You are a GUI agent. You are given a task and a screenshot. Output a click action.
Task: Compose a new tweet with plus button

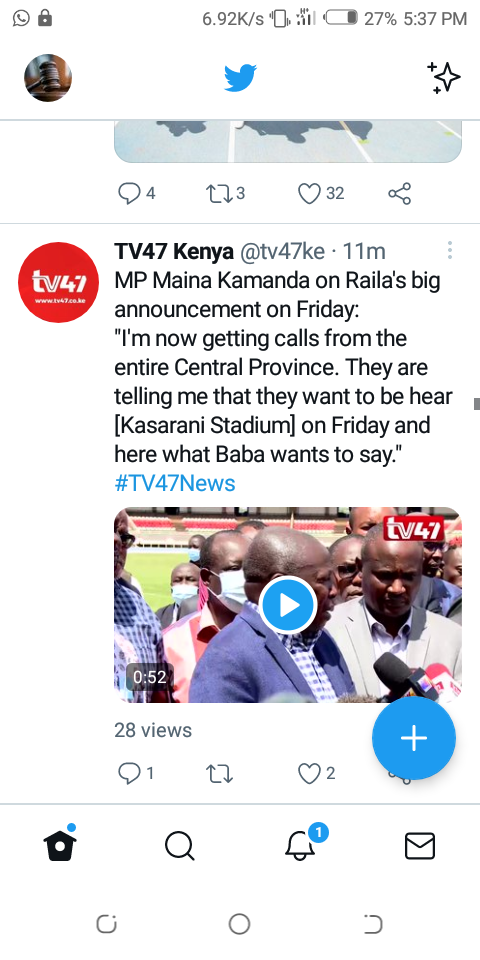tap(414, 738)
